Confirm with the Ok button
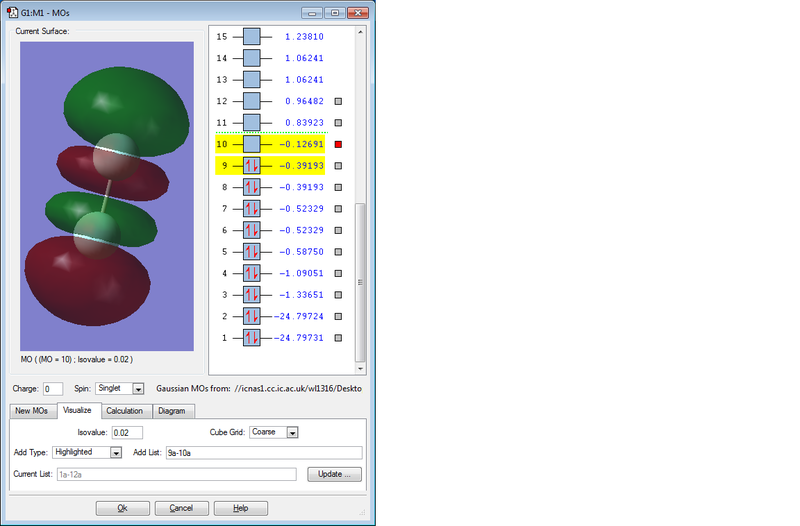 (122, 508)
